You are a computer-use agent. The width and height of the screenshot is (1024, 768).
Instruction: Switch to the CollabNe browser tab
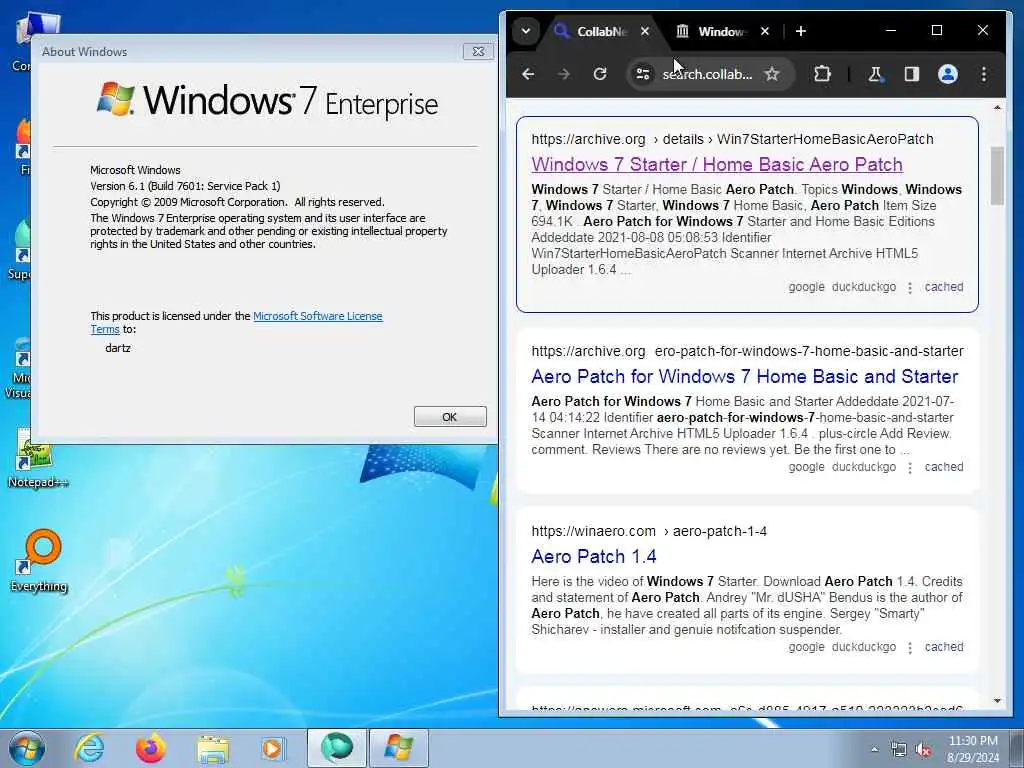pyautogui.click(x=601, y=31)
